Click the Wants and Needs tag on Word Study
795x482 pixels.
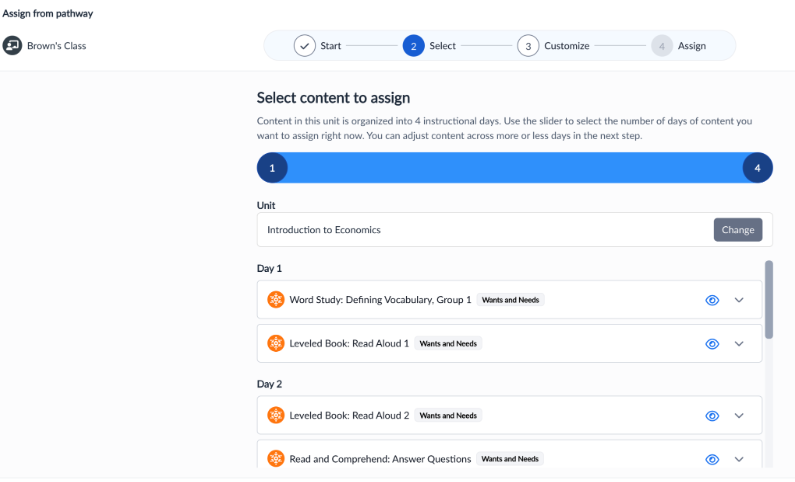tap(510, 300)
